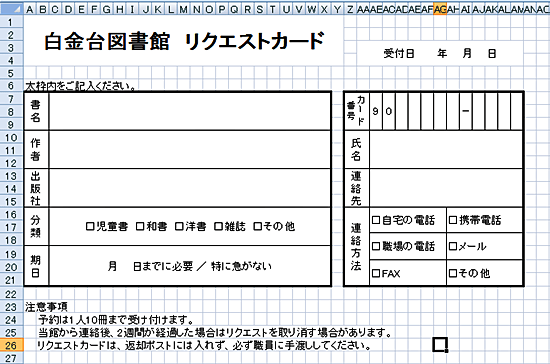Click the 分類 label cell
Image resolution: width=550 pixels, height=364 pixels.
click(x=36, y=227)
